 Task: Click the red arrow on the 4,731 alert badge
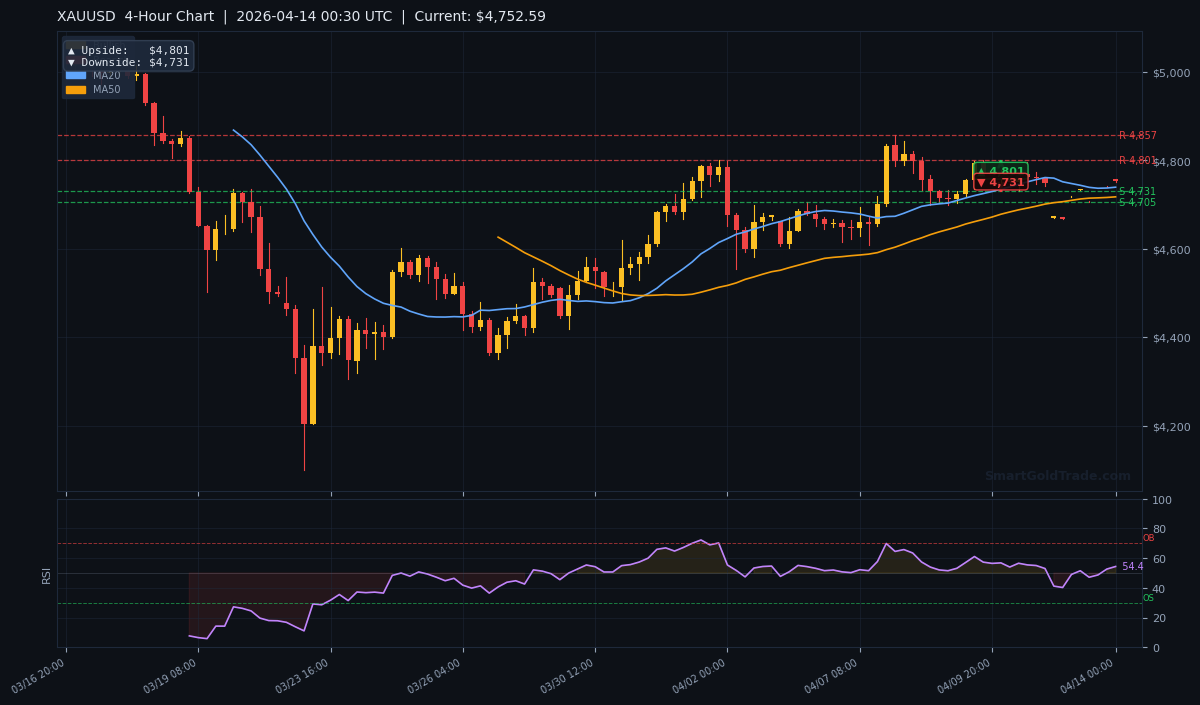coord(982,182)
